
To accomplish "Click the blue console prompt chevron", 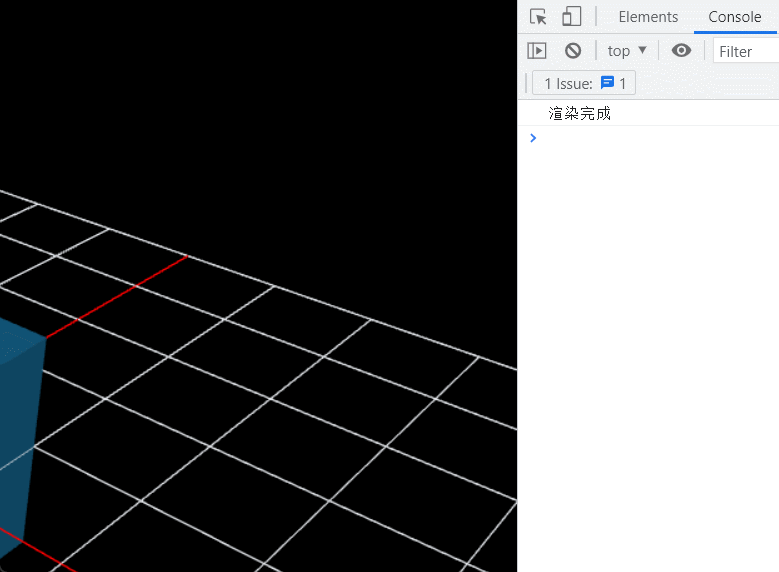I will [533, 138].
